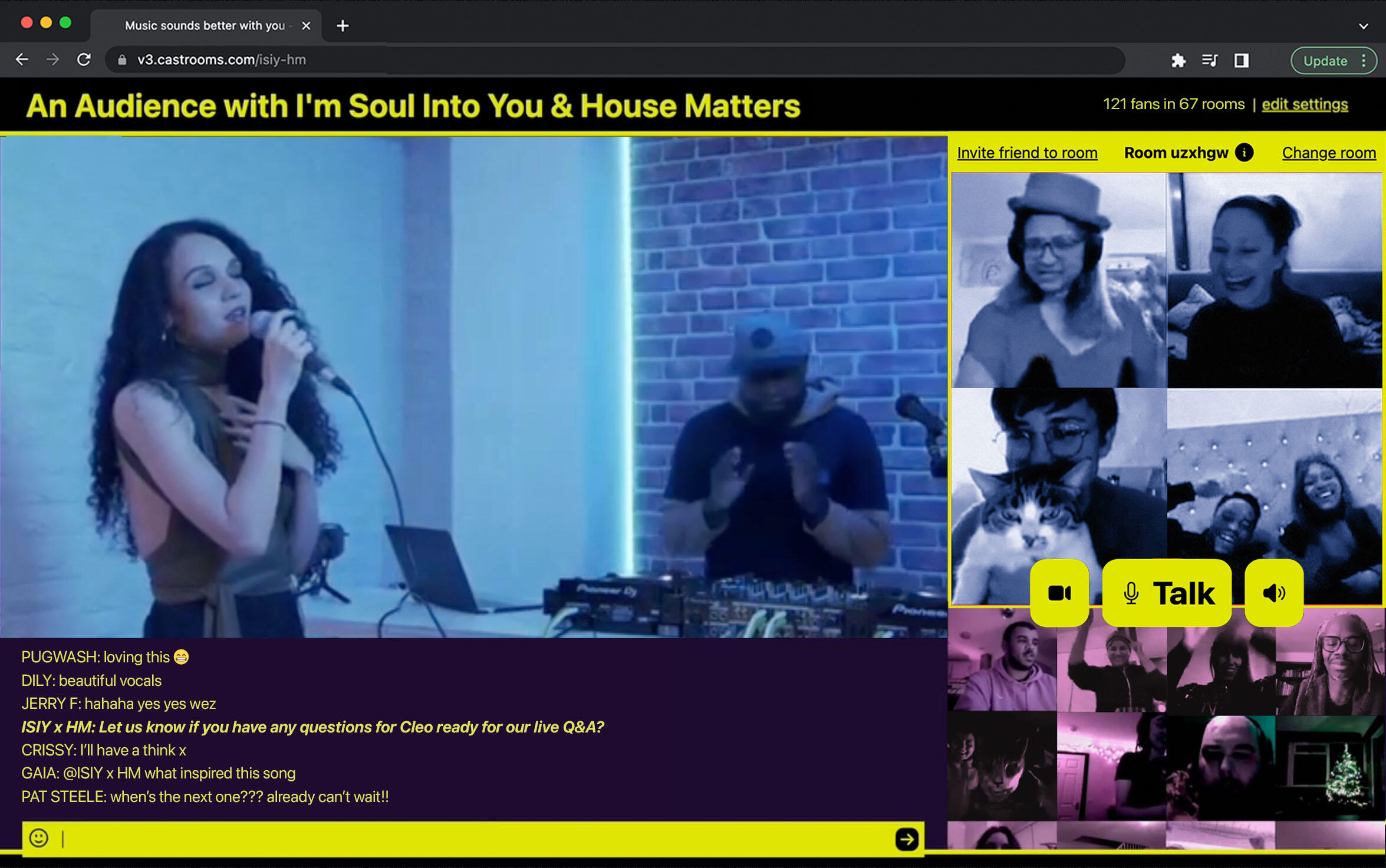Select the webcam of laughing woman with bun

1275,280
